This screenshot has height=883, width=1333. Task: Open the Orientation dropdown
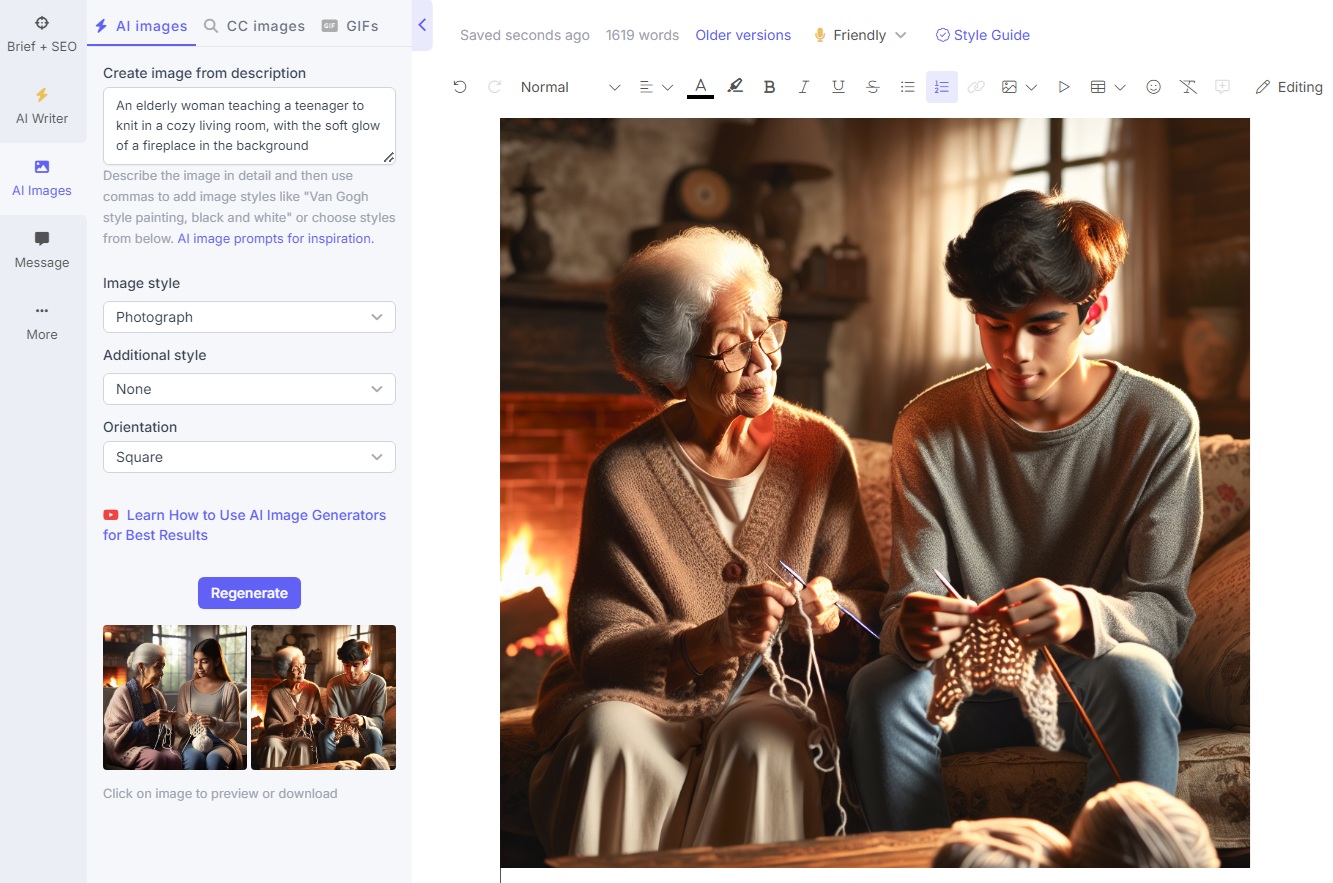(248, 457)
